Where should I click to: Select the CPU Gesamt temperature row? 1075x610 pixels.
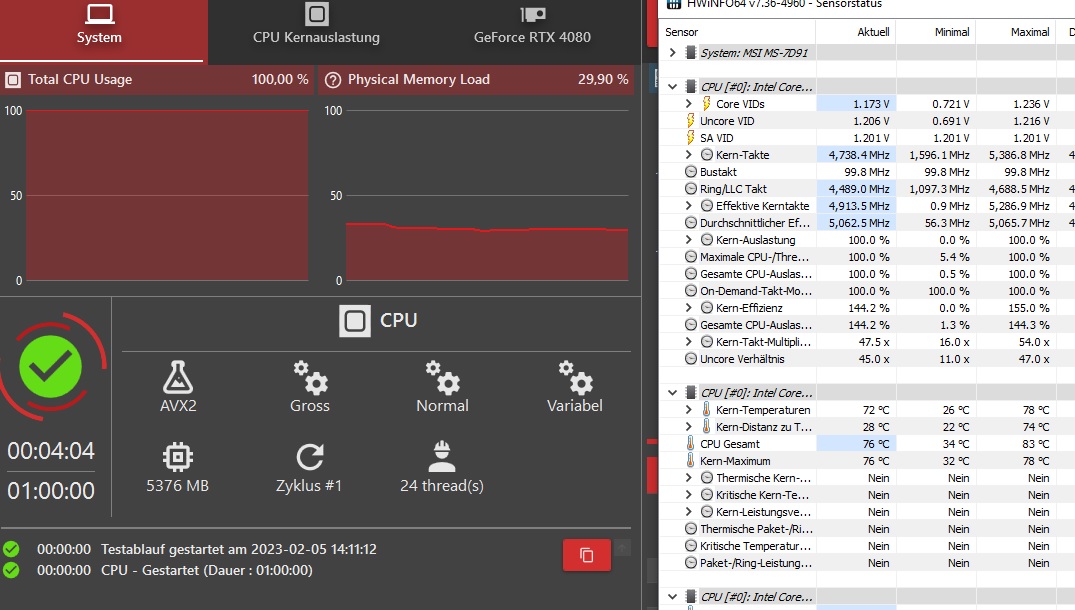tap(867, 443)
